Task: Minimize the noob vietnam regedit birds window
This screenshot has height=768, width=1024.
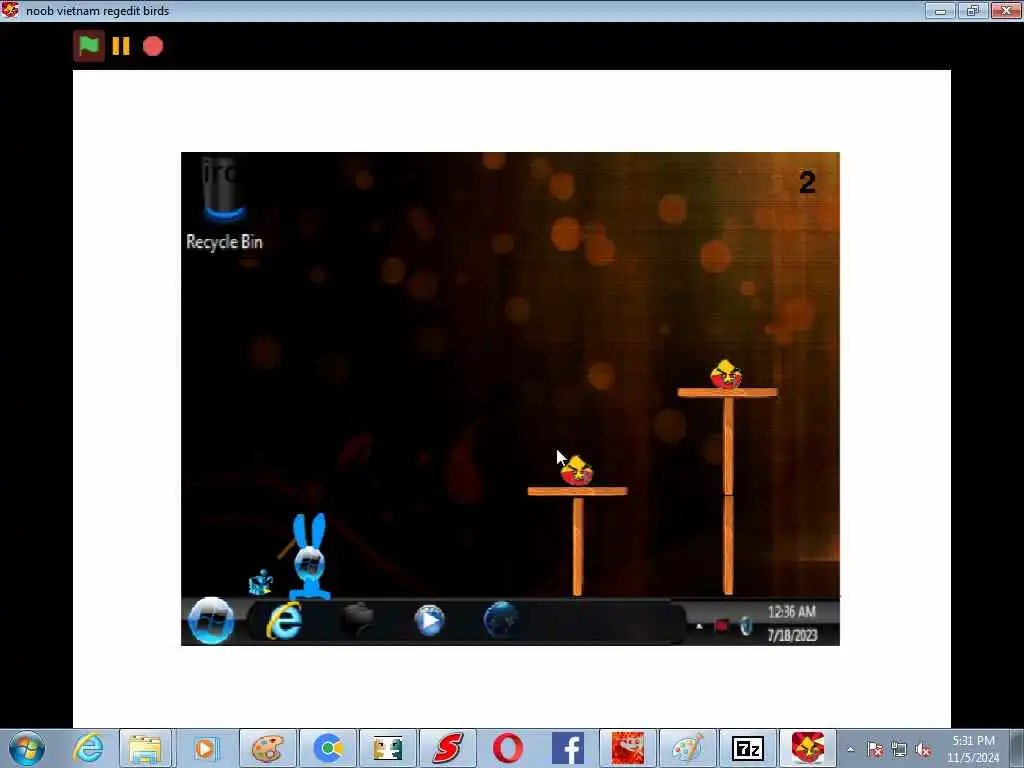Action: pyautogui.click(x=940, y=10)
